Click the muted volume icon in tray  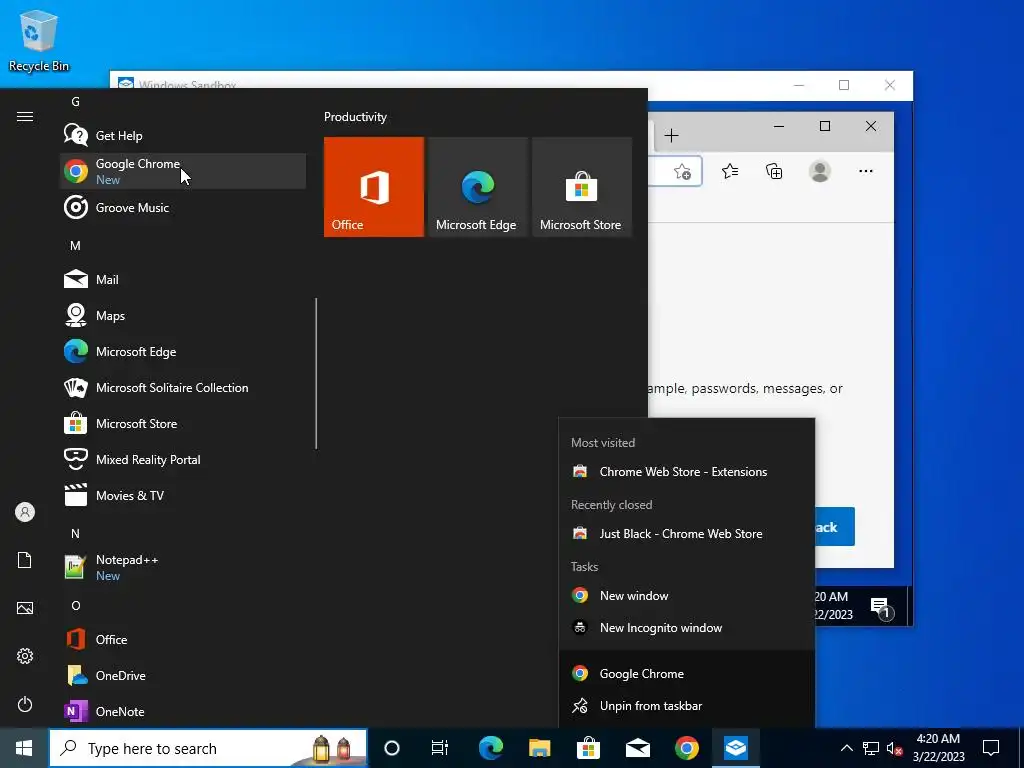pyautogui.click(x=895, y=748)
